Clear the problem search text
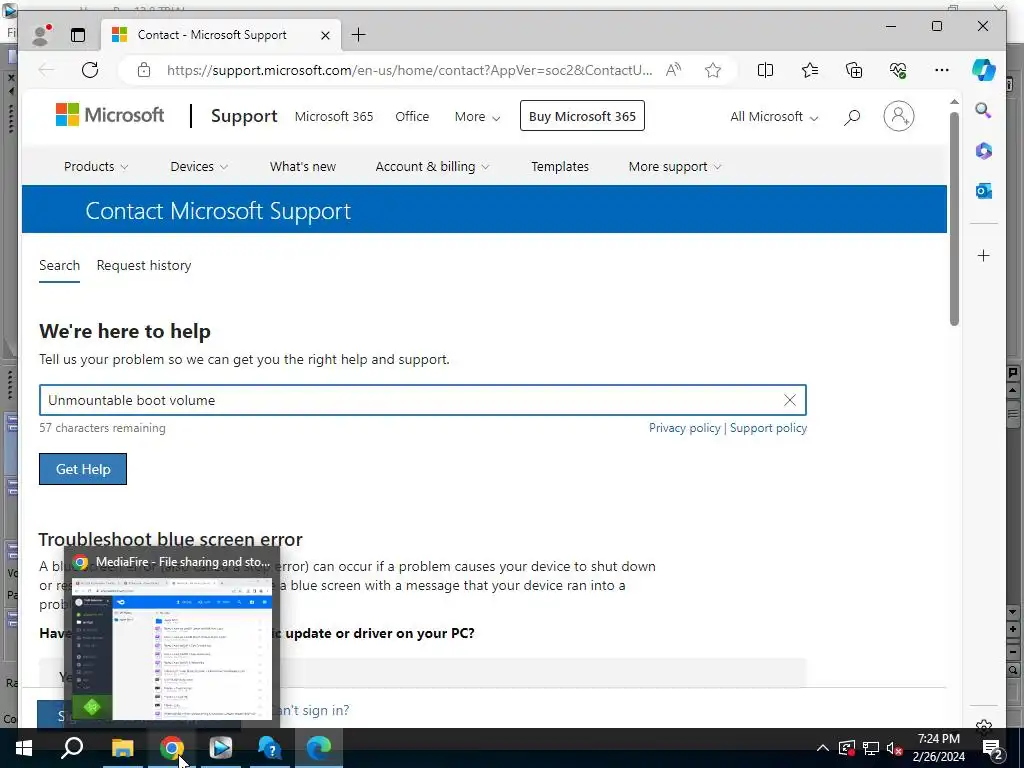The width and height of the screenshot is (1024, 768). 790,400
